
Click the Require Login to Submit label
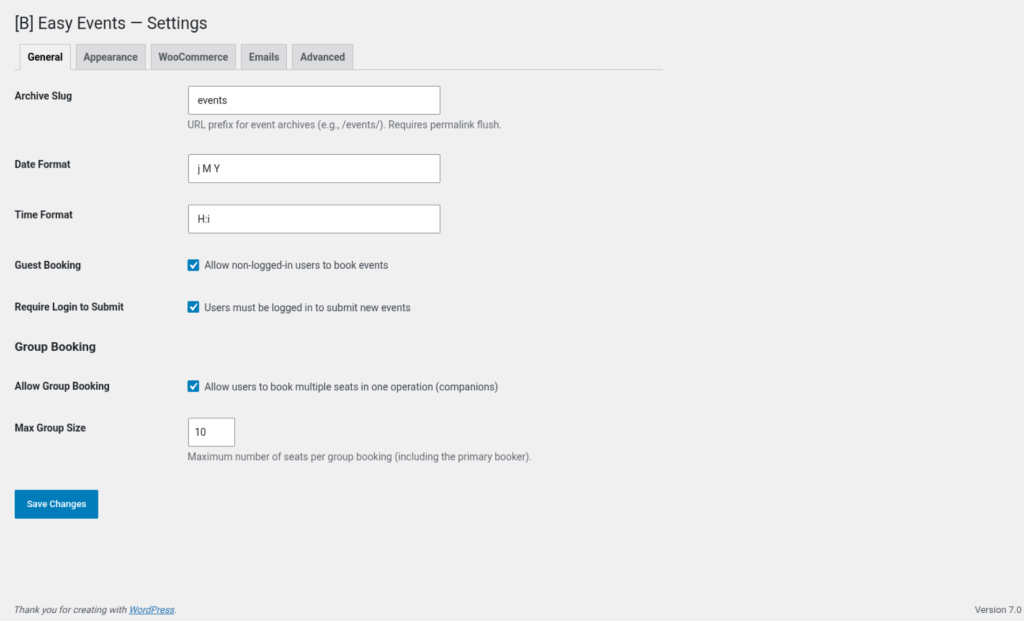tap(69, 307)
